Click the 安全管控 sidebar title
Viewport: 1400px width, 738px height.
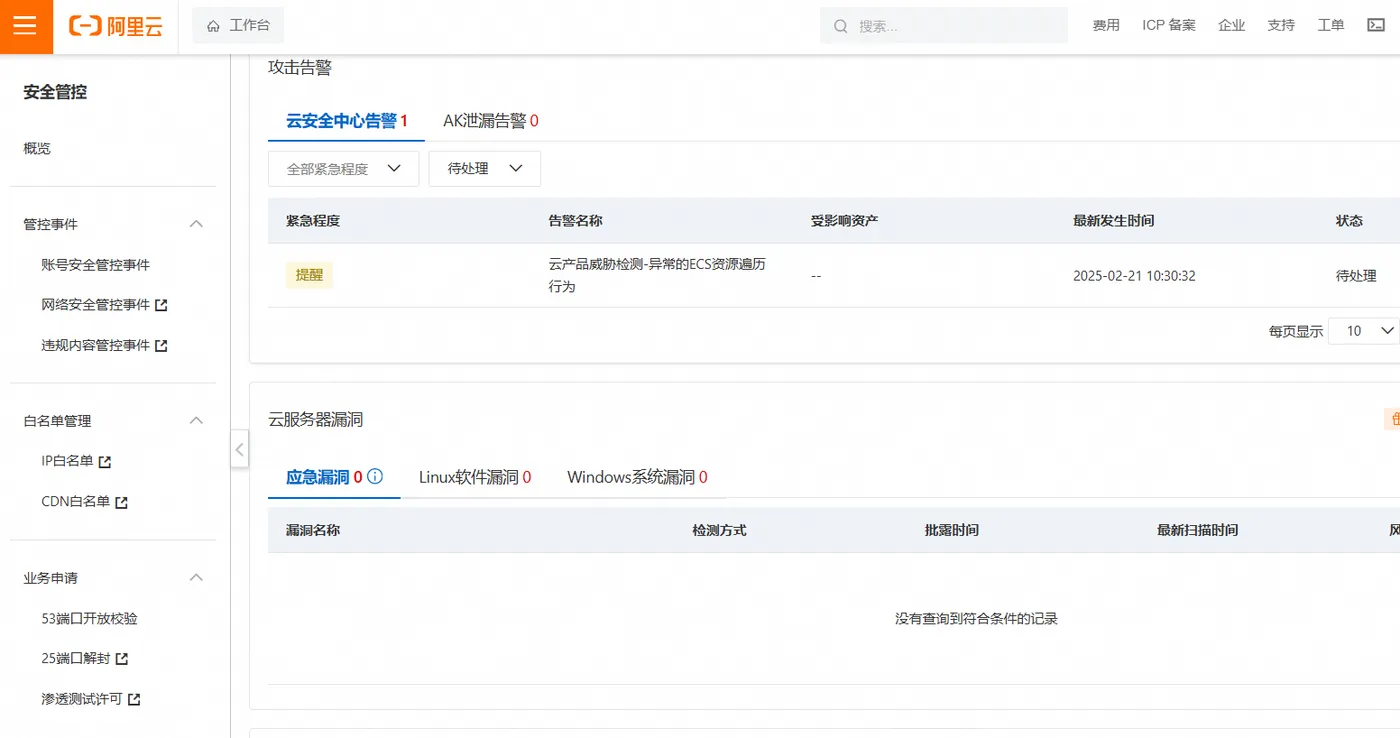click(56, 92)
